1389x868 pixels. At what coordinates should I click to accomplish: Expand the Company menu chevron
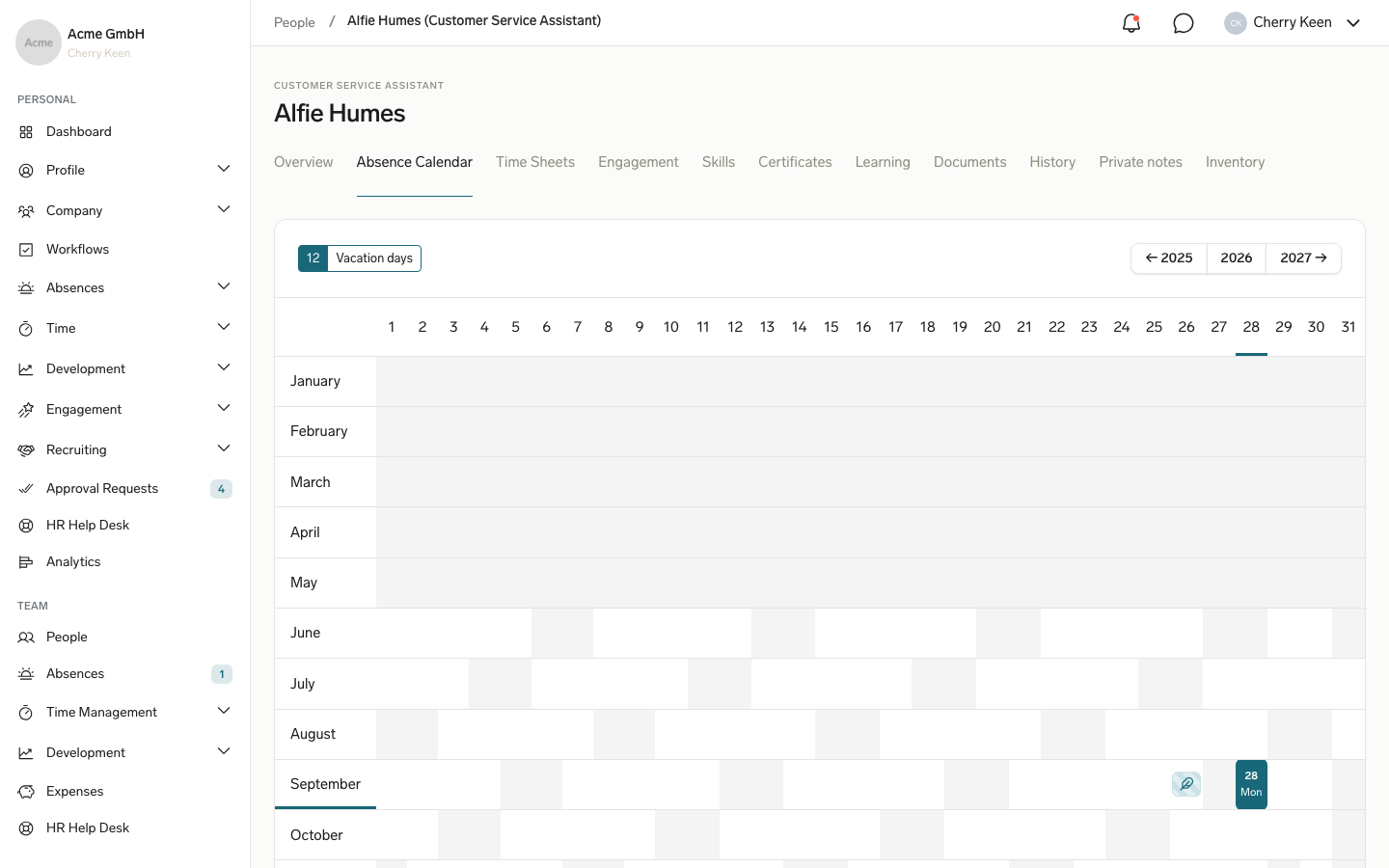pos(224,210)
